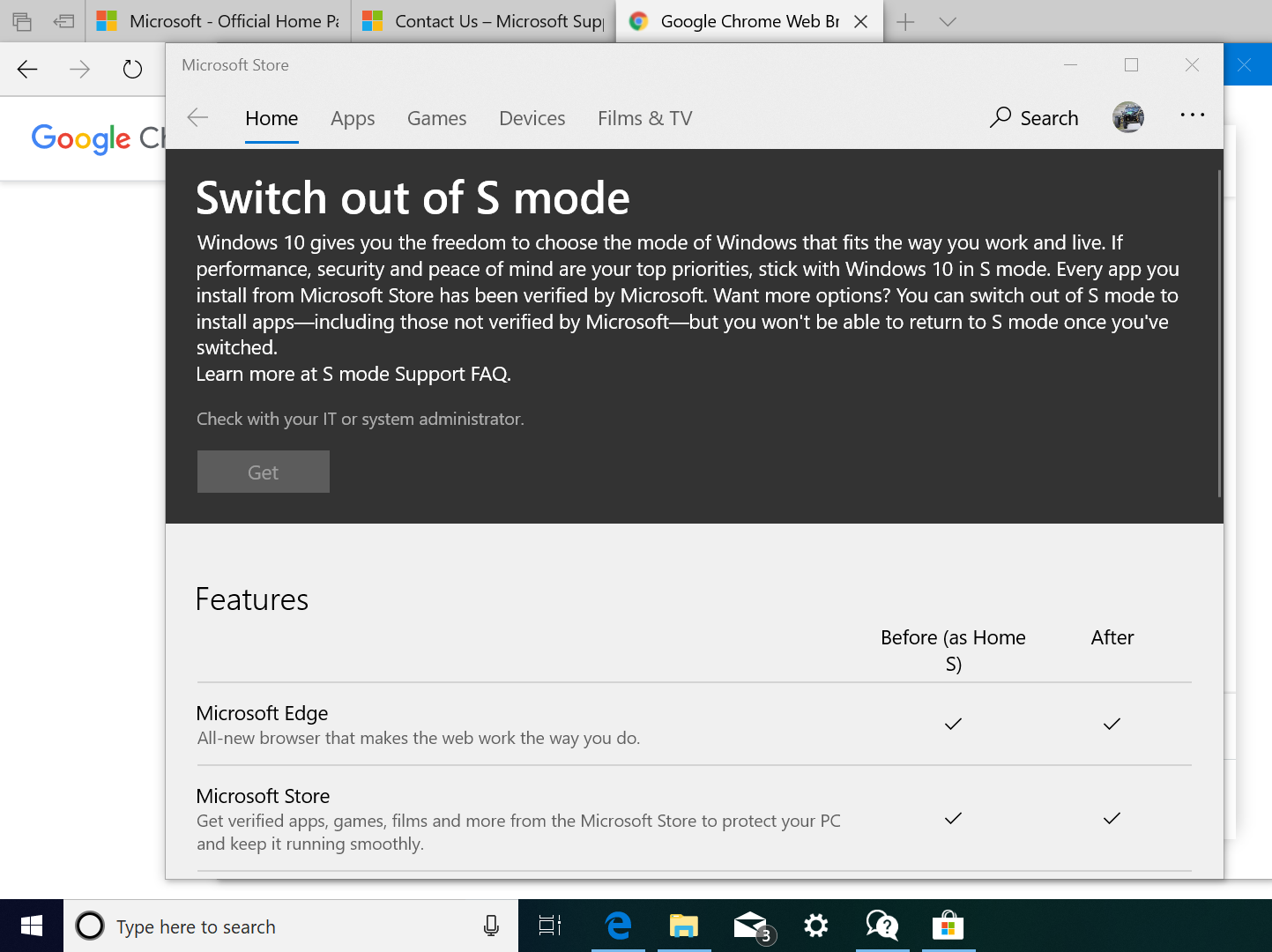Select the Home tab in Store
The image size is (1272, 952).
point(272,118)
